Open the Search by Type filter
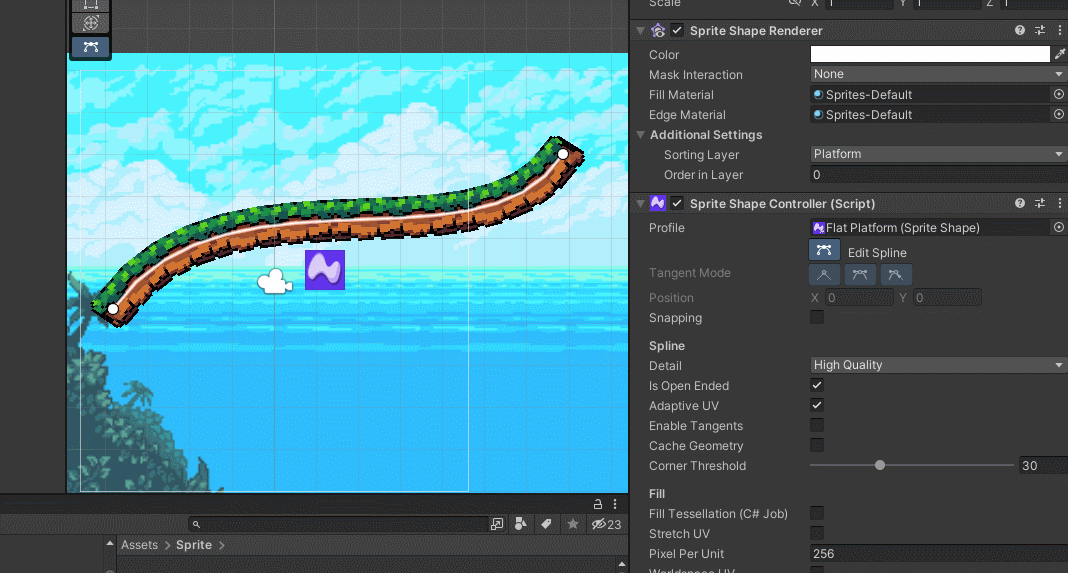1068x573 pixels. [x=521, y=524]
